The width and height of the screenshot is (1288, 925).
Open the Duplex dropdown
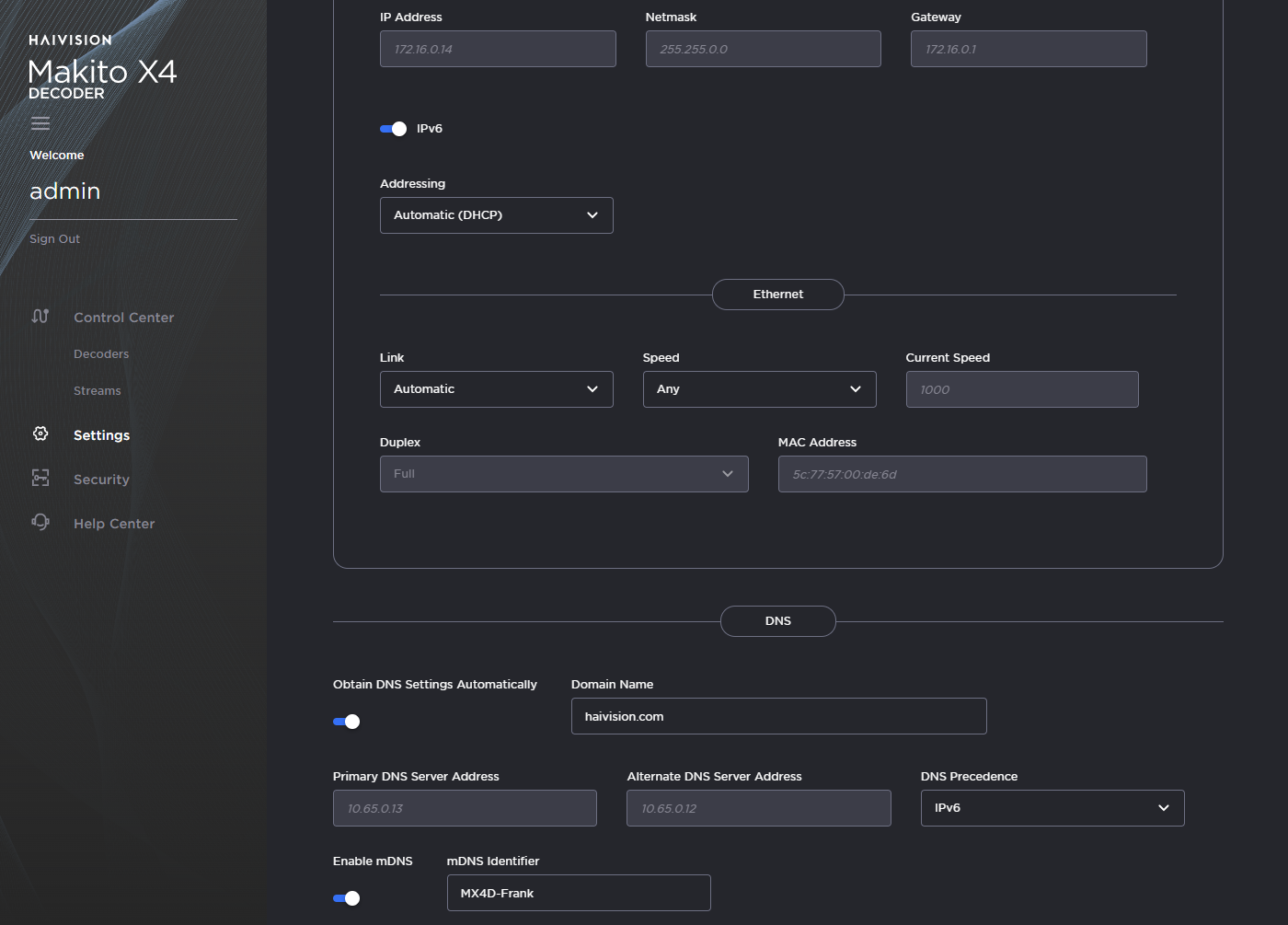pos(563,473)
